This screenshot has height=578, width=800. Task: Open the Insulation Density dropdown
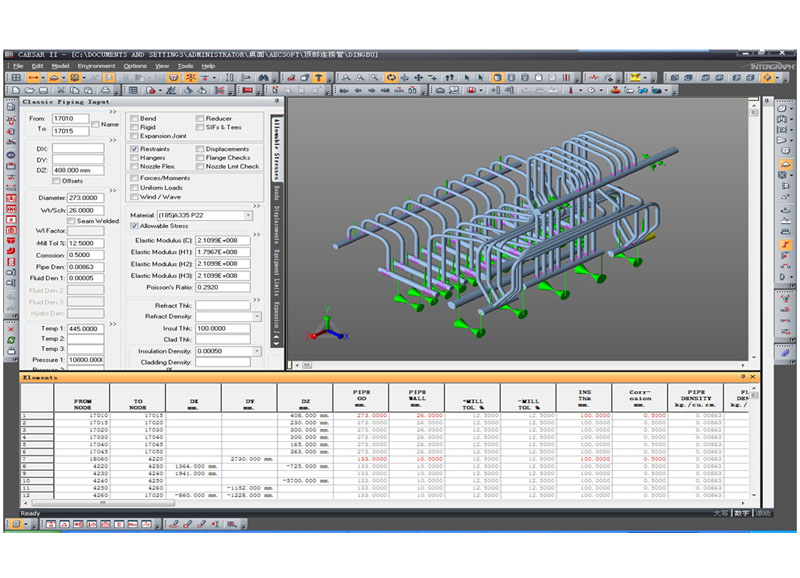(x=256, y=351)
